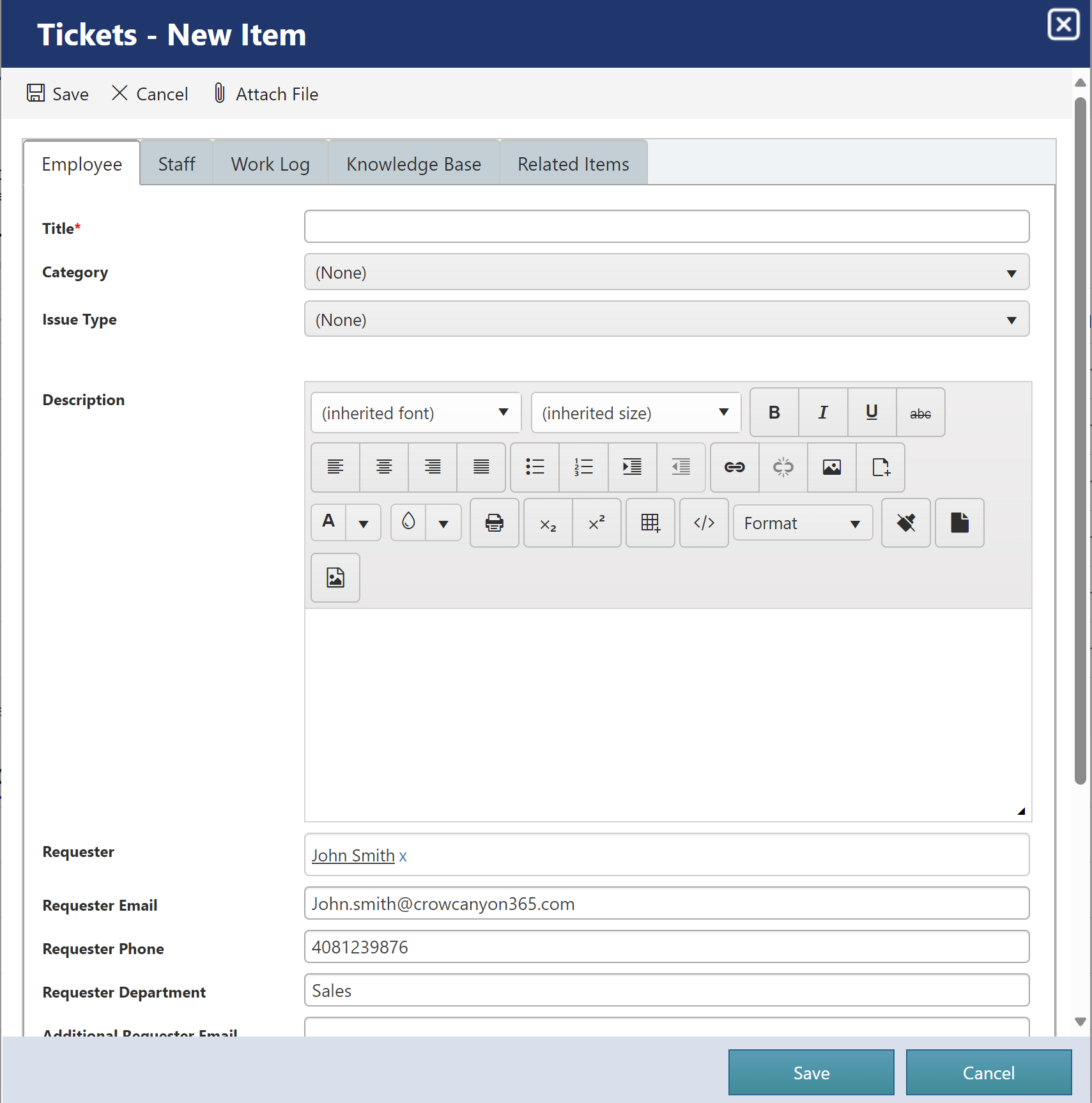Switch to the Work Log tab
This screenshot has height=1103, width=1092.
pyautogui.click(x=270, y=164)
